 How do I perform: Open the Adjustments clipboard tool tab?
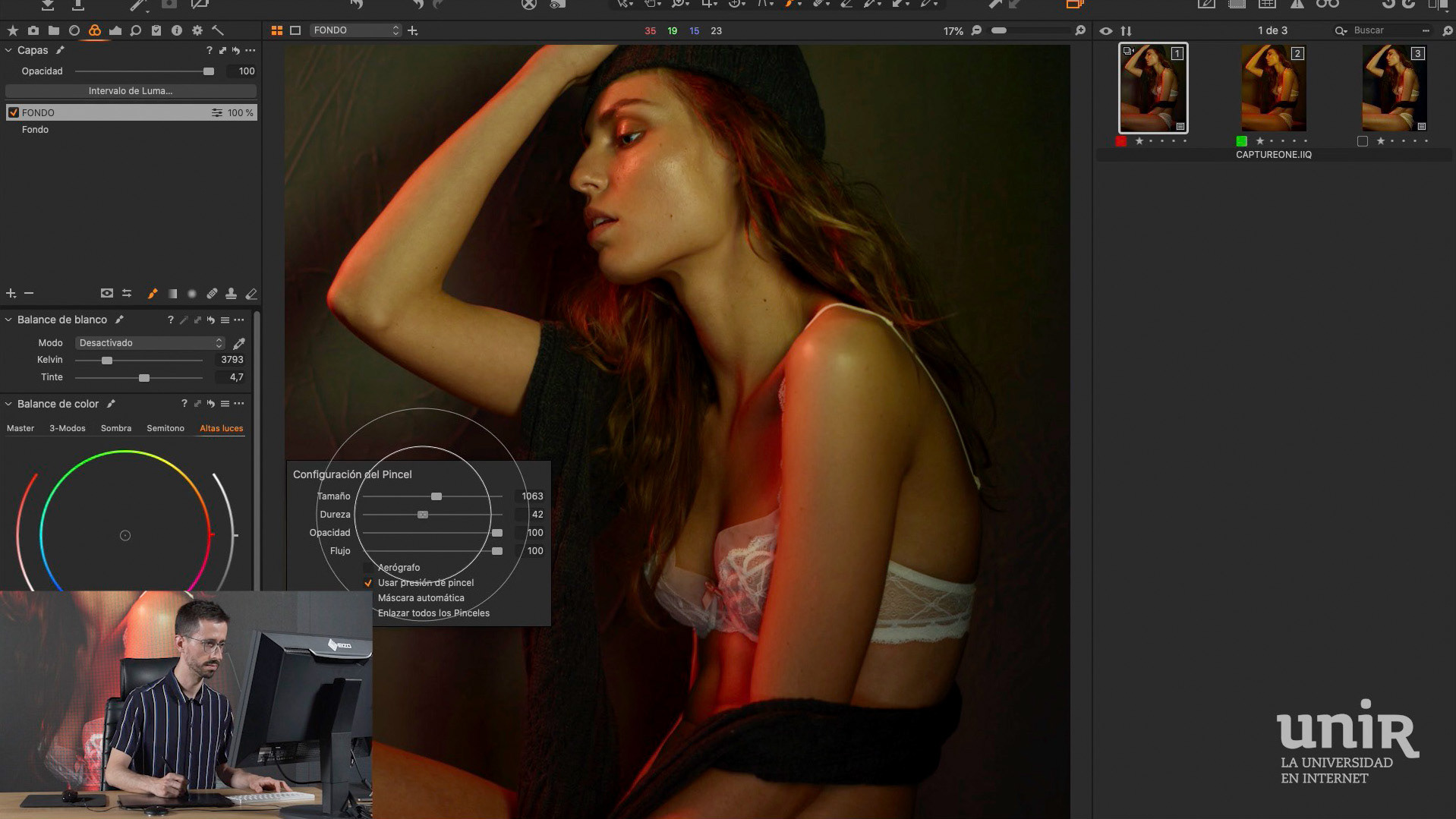click(156, 30)
